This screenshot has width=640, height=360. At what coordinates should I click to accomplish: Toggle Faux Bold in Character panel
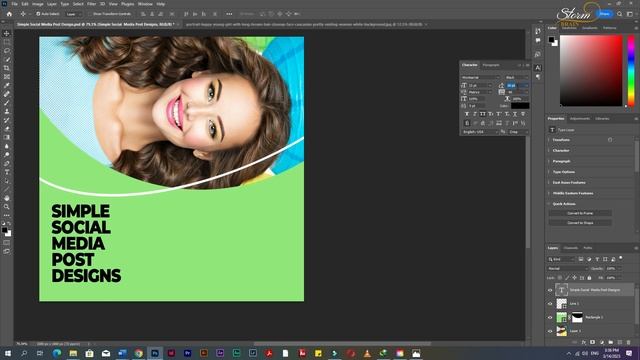click(467, 114)
